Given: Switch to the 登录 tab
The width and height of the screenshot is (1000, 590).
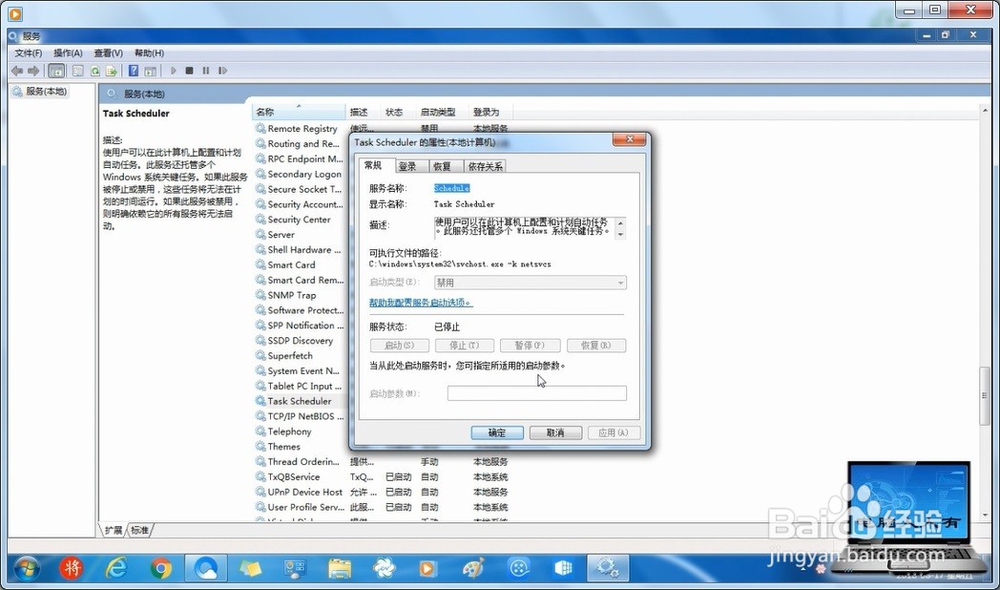Looking at the screenshot, I should pyautogui.click(x=409, y=166).
